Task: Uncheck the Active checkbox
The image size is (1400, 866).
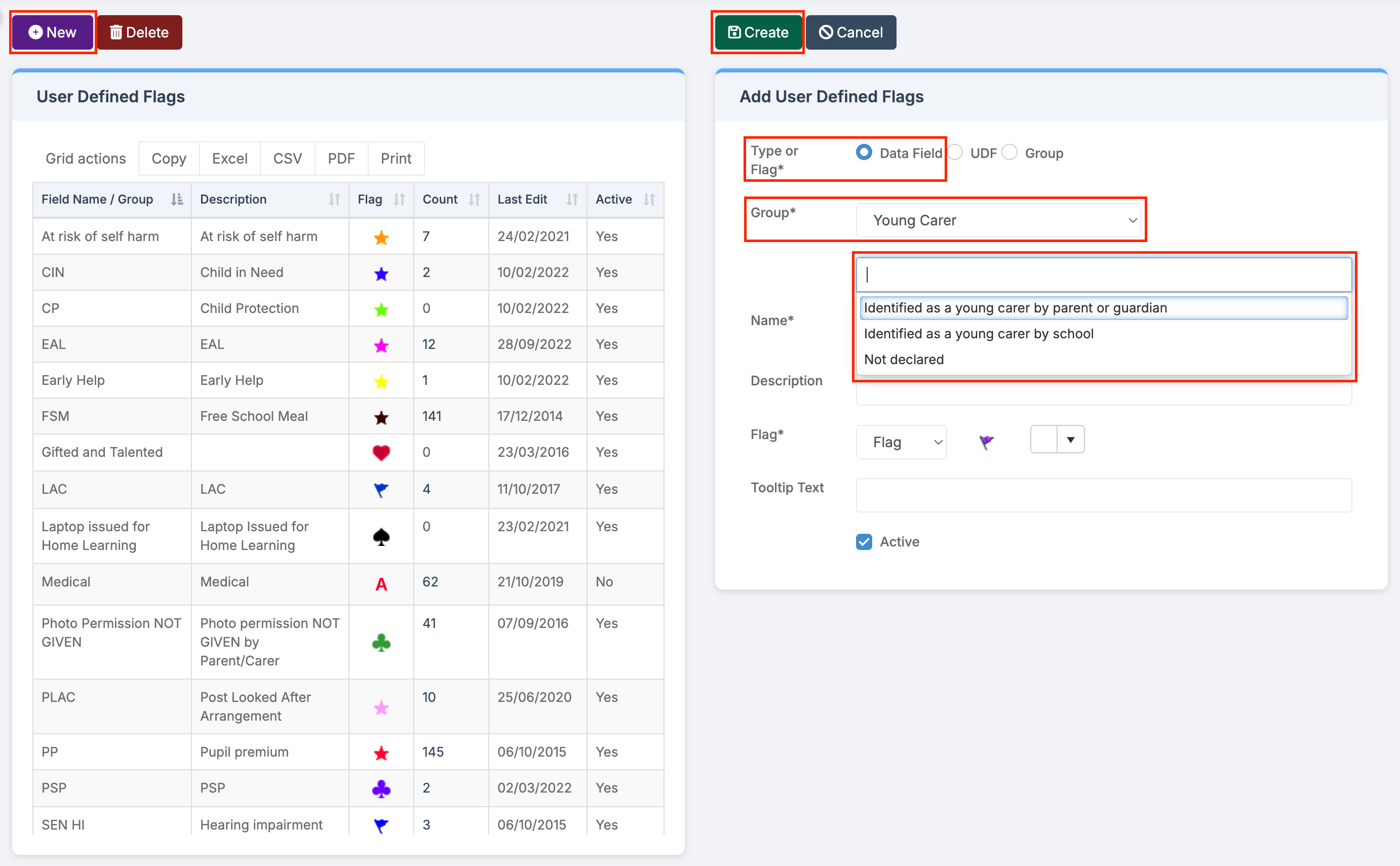Action: [x=864, y=541]
